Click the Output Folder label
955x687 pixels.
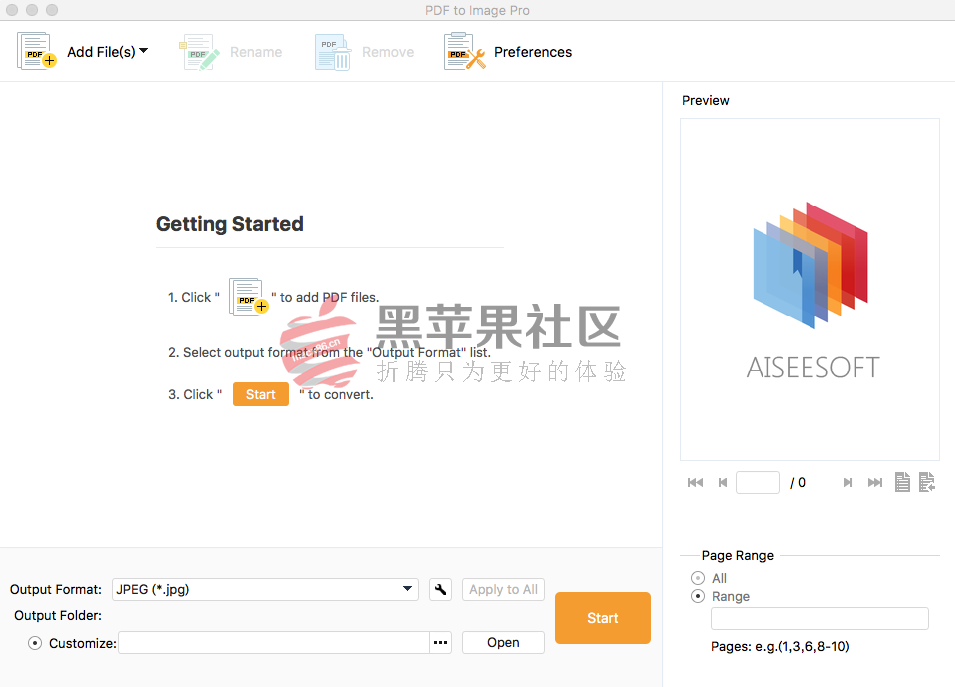(58, 615)
